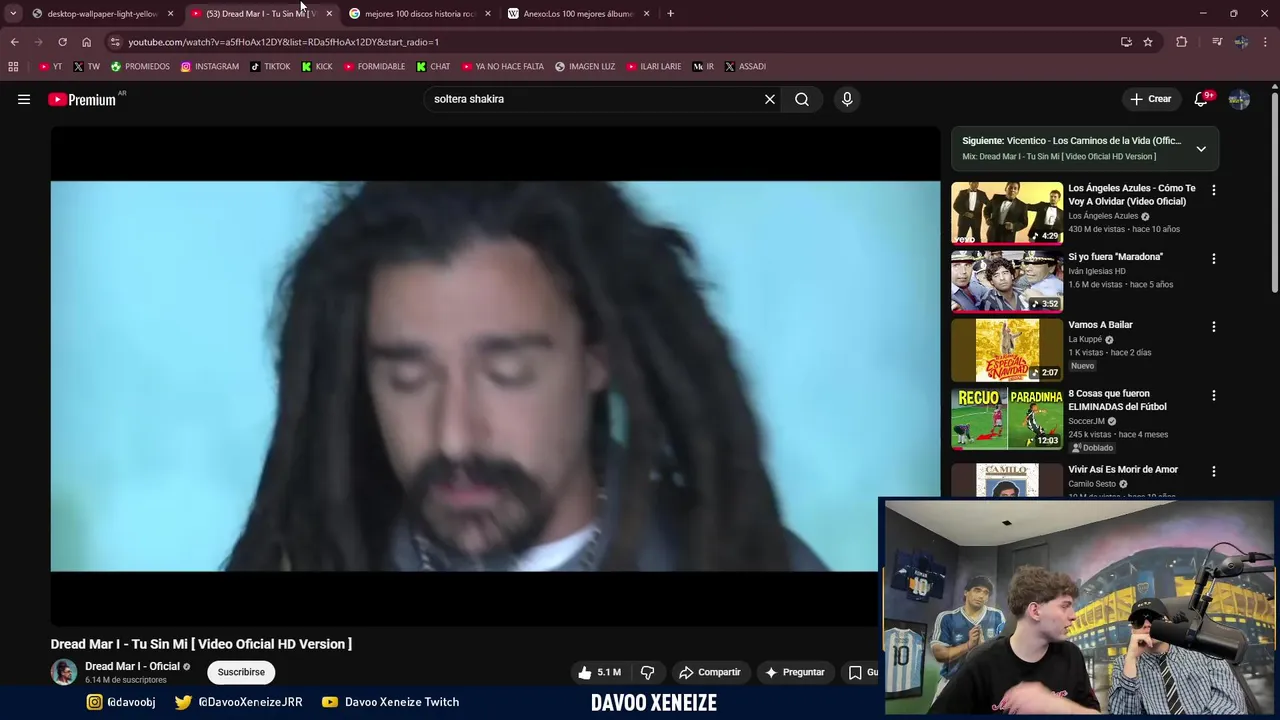This screenshot has height=720, width=1280.
Task: Open 'Vivir Así Es Morir de Amor' title
Action: (1123, 470)
